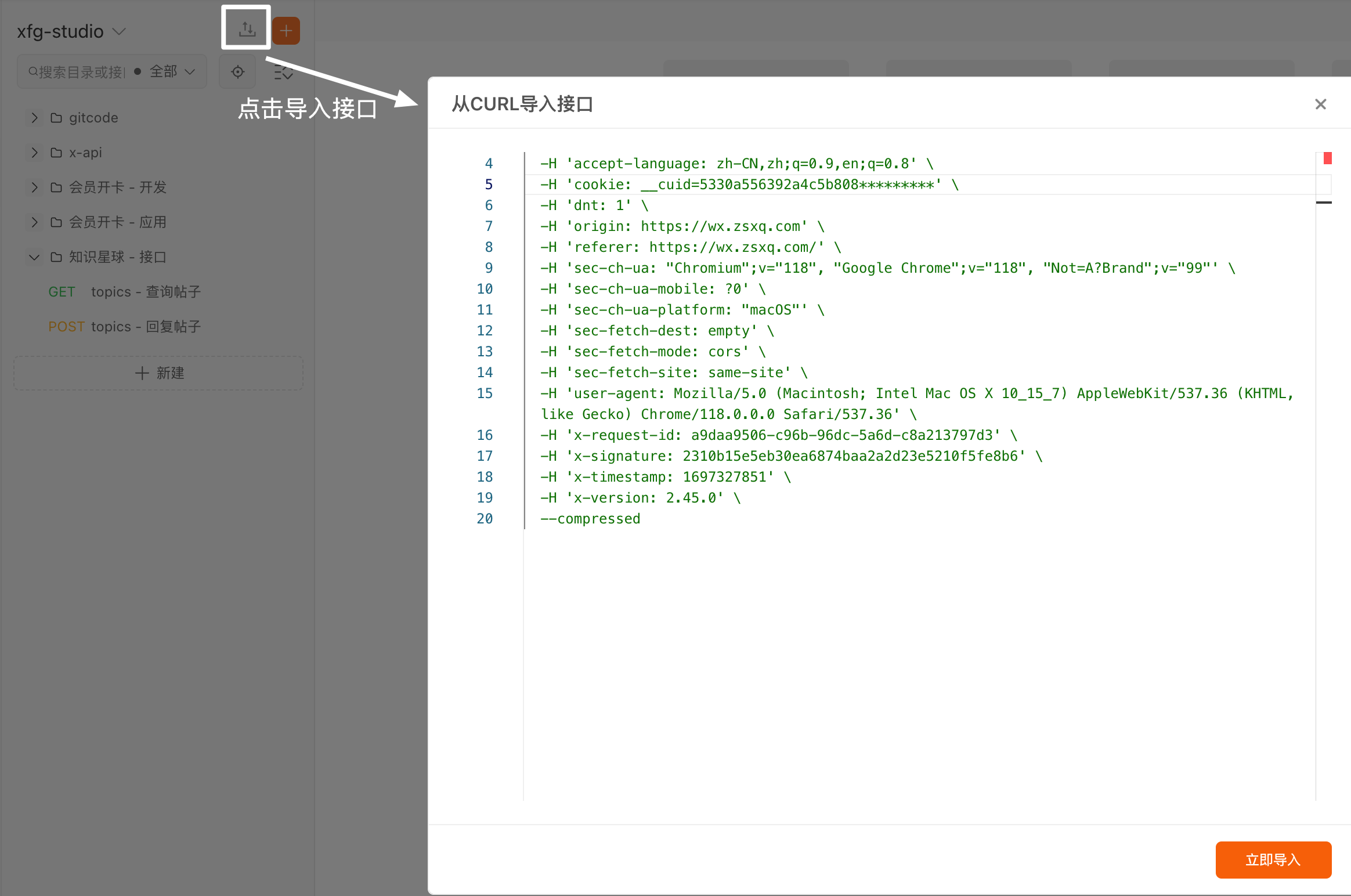Click the import interface icon
1351x896 pixels.
tap(247, 28)
